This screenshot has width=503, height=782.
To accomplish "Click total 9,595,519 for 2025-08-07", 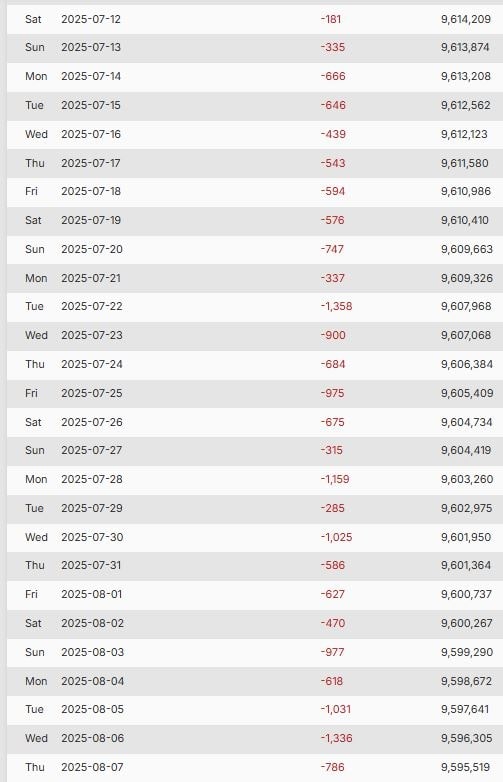I will point(466,767).
